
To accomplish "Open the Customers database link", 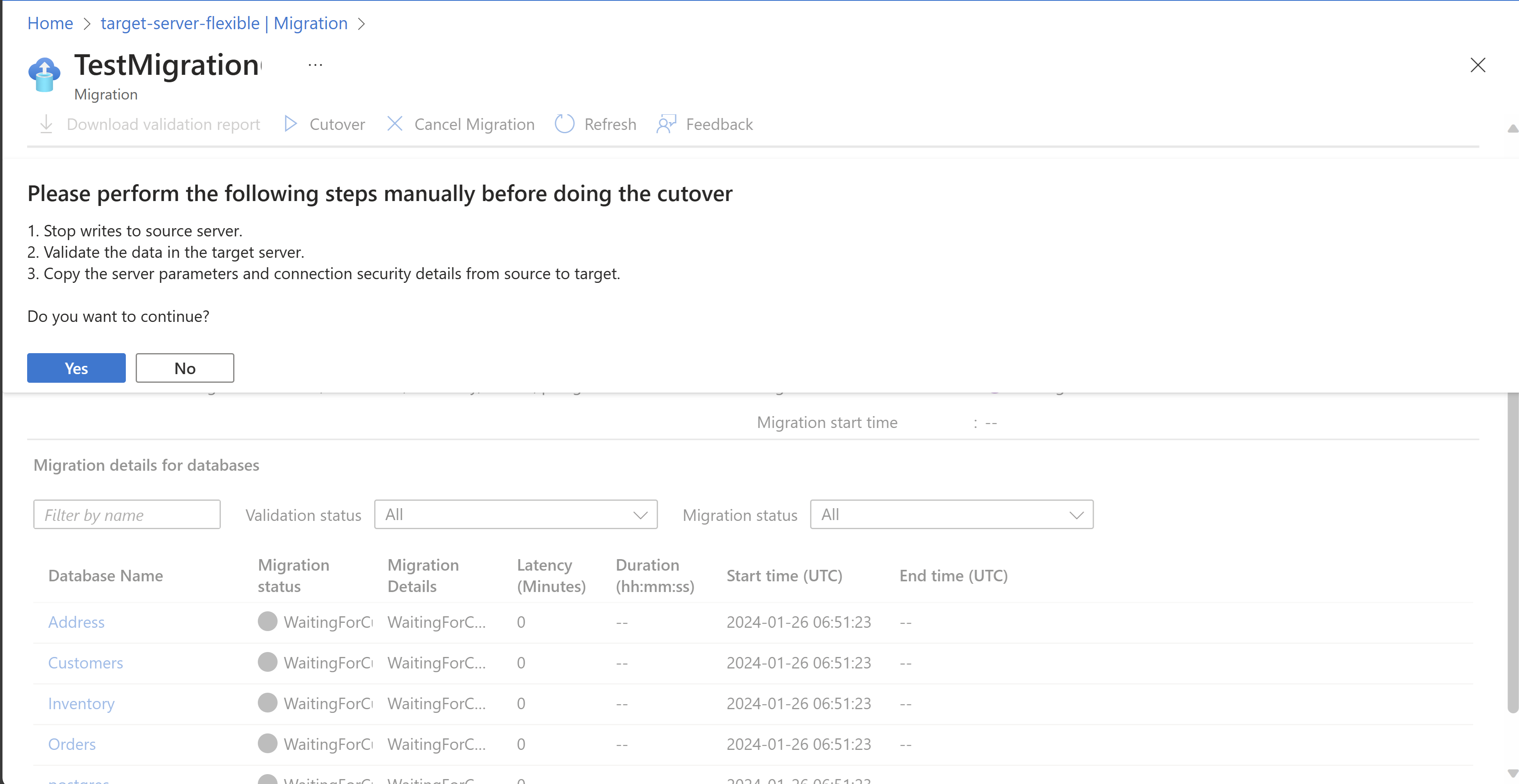I will tap(86, 663).
